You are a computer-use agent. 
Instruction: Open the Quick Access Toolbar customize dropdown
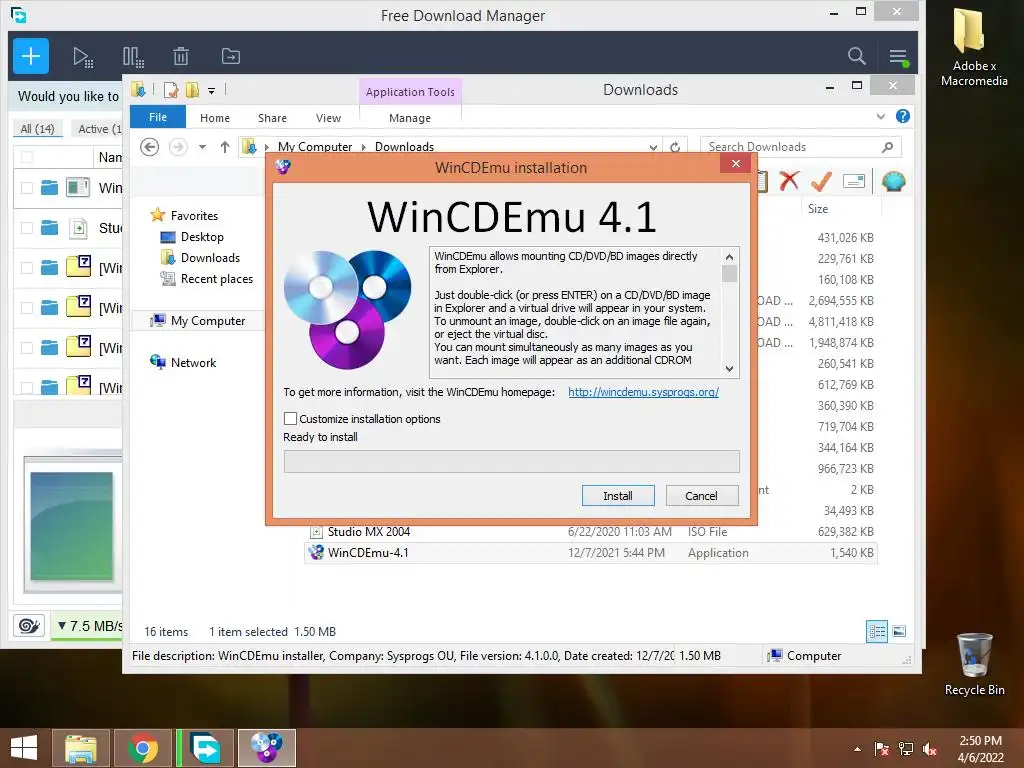[212, 91]
